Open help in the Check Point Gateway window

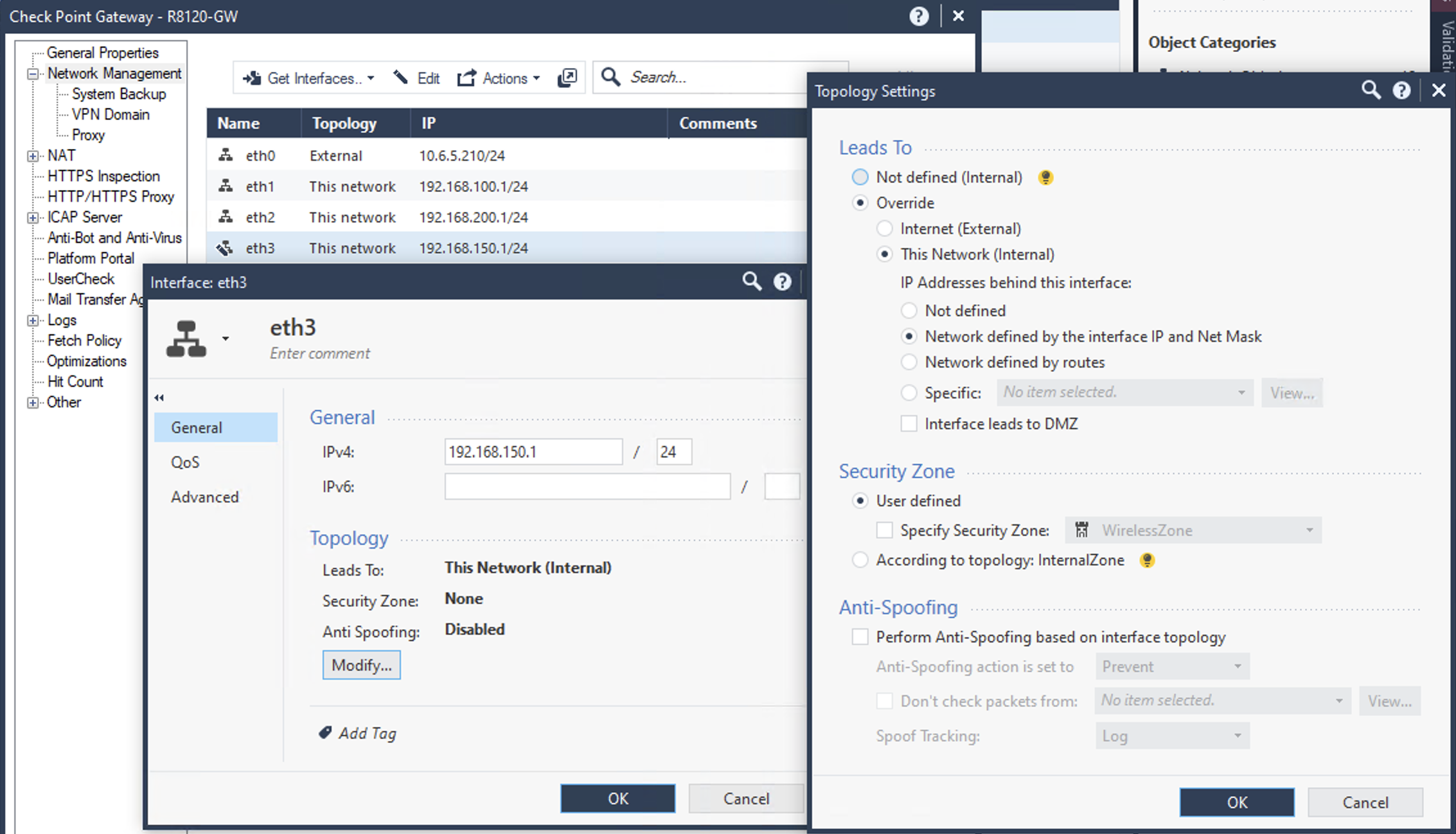pyautogui.click(x=919, y=16)
